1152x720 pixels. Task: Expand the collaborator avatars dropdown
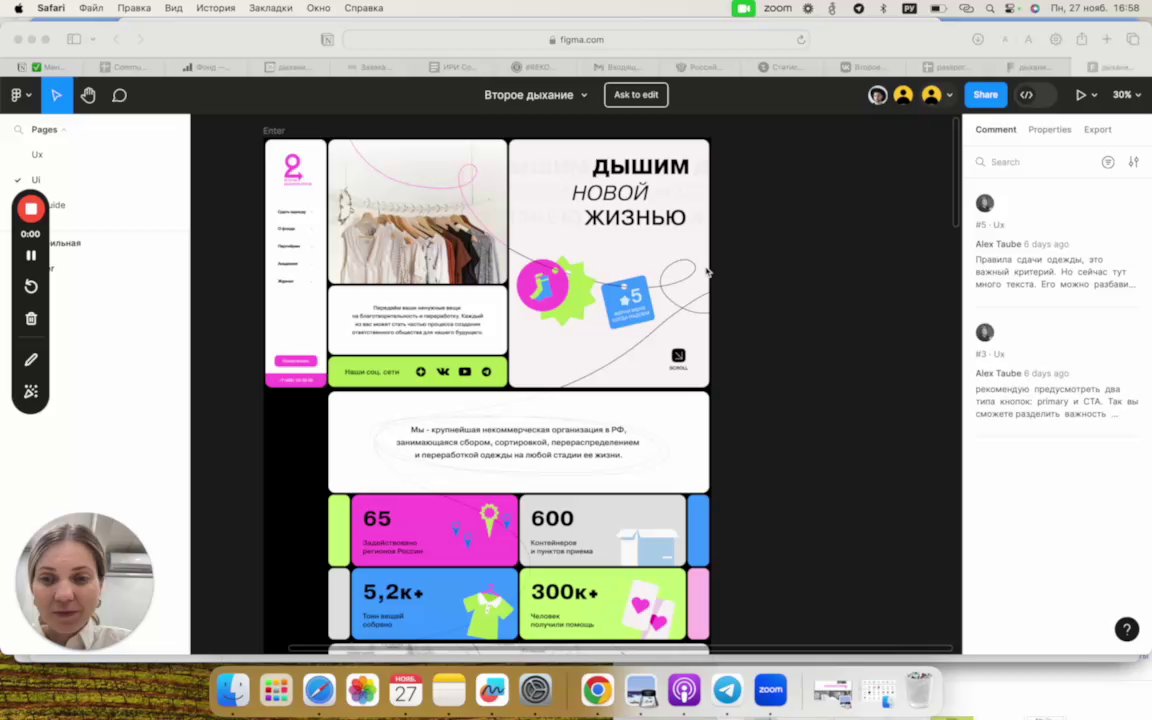pos(950,95)
